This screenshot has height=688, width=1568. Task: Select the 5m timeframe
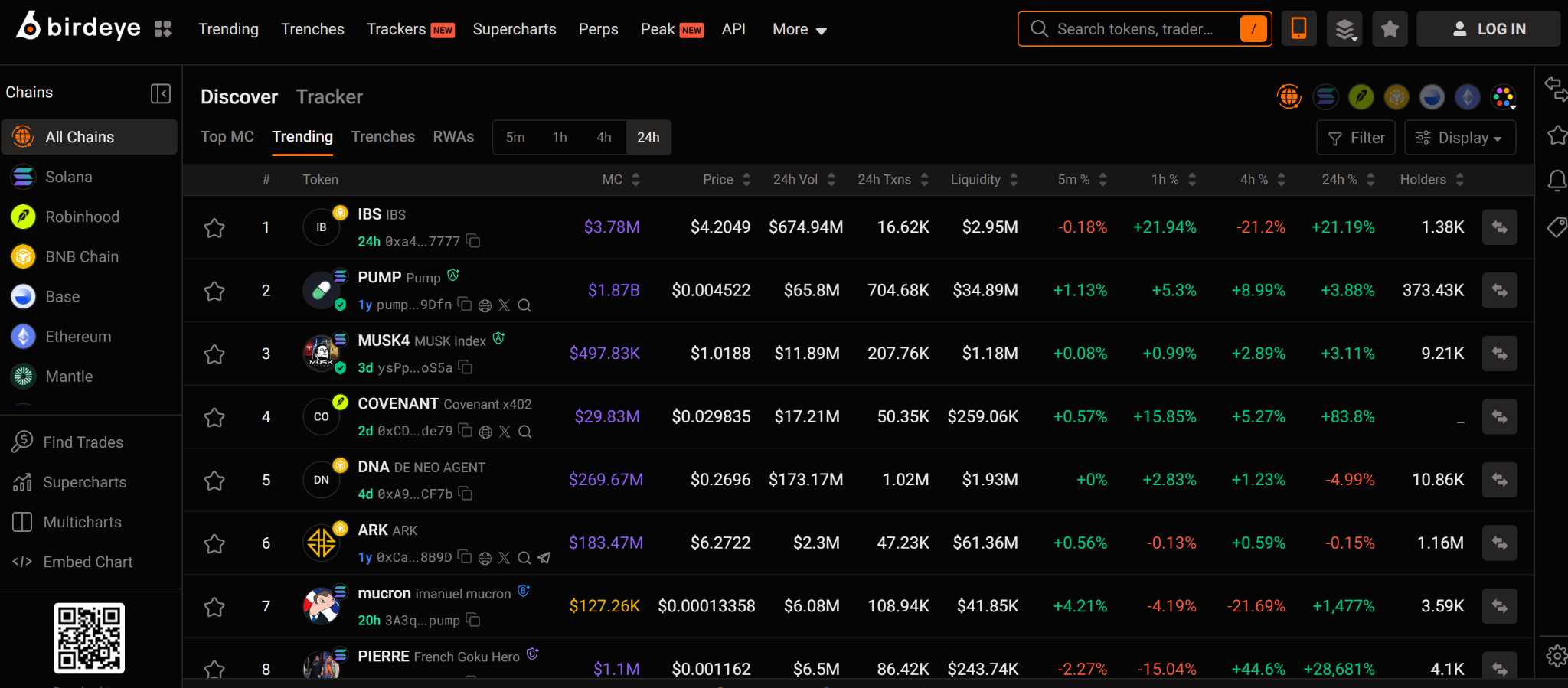[x=515, y=138]
